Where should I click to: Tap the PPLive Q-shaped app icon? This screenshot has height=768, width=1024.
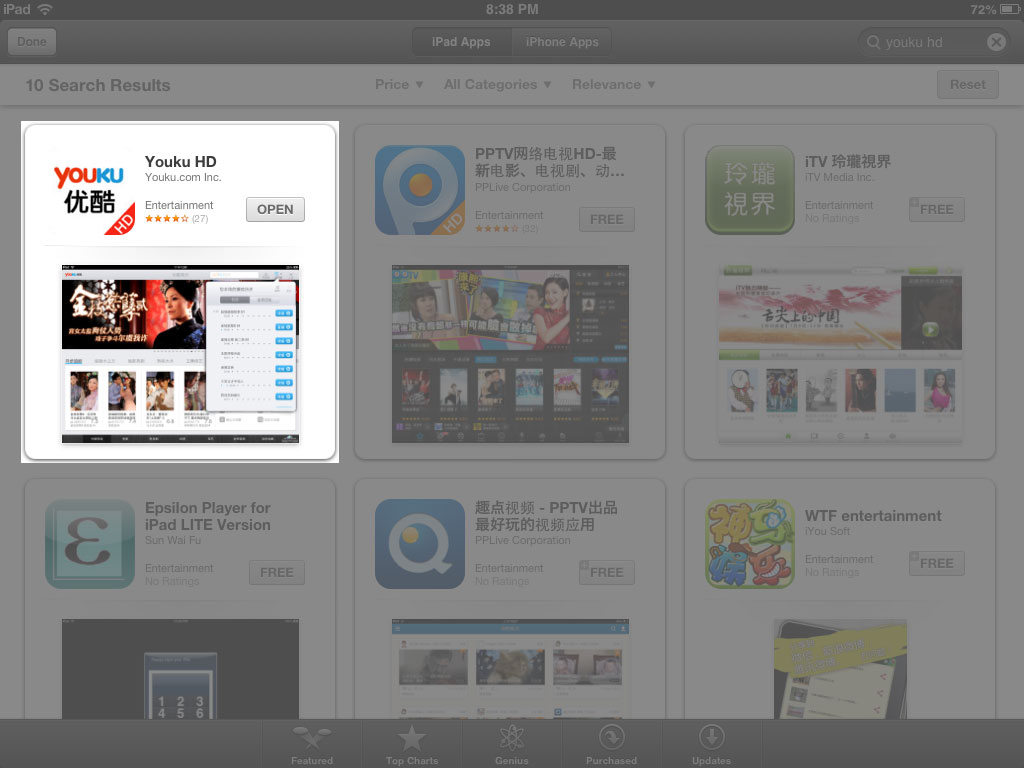(420, 544)
